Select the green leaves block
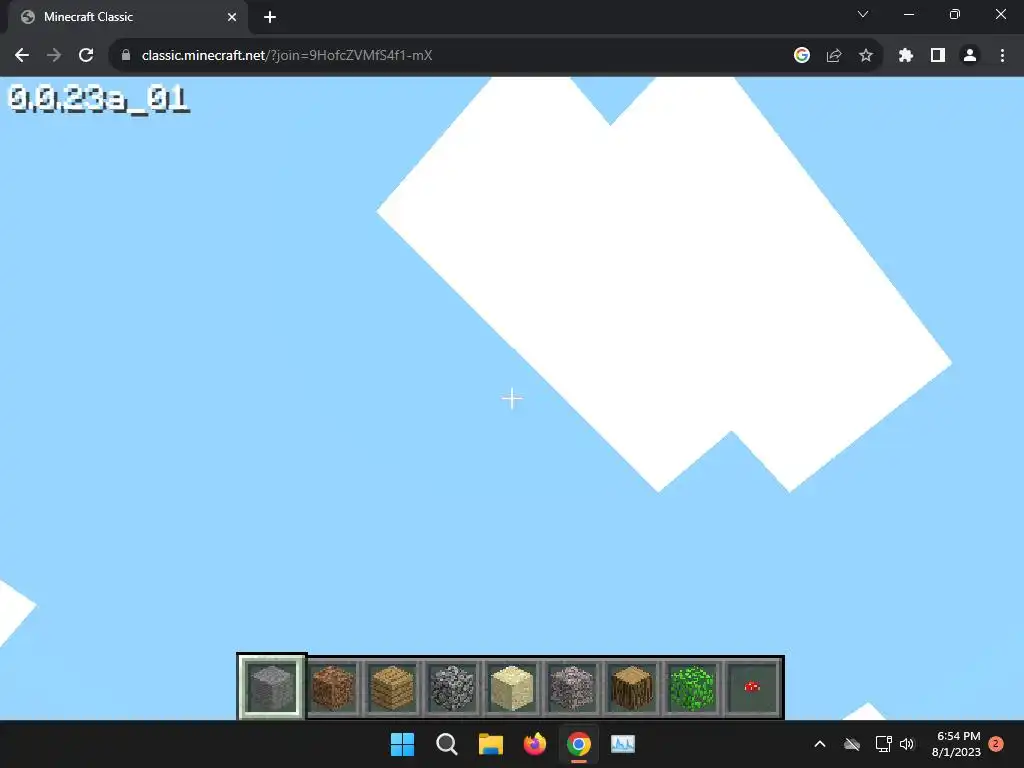This screenshot has height=768, width=1024. (x=692, y=688)
